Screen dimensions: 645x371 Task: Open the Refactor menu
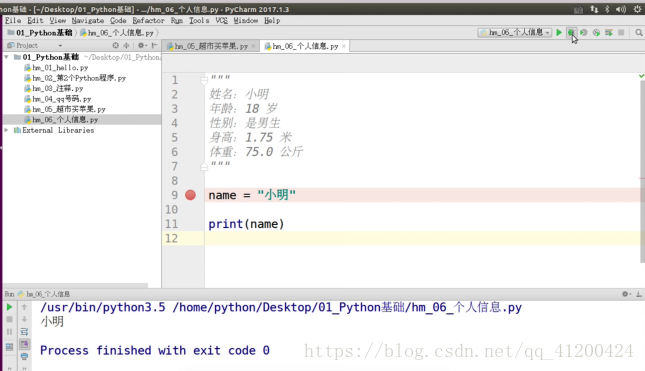coord(148,21)
